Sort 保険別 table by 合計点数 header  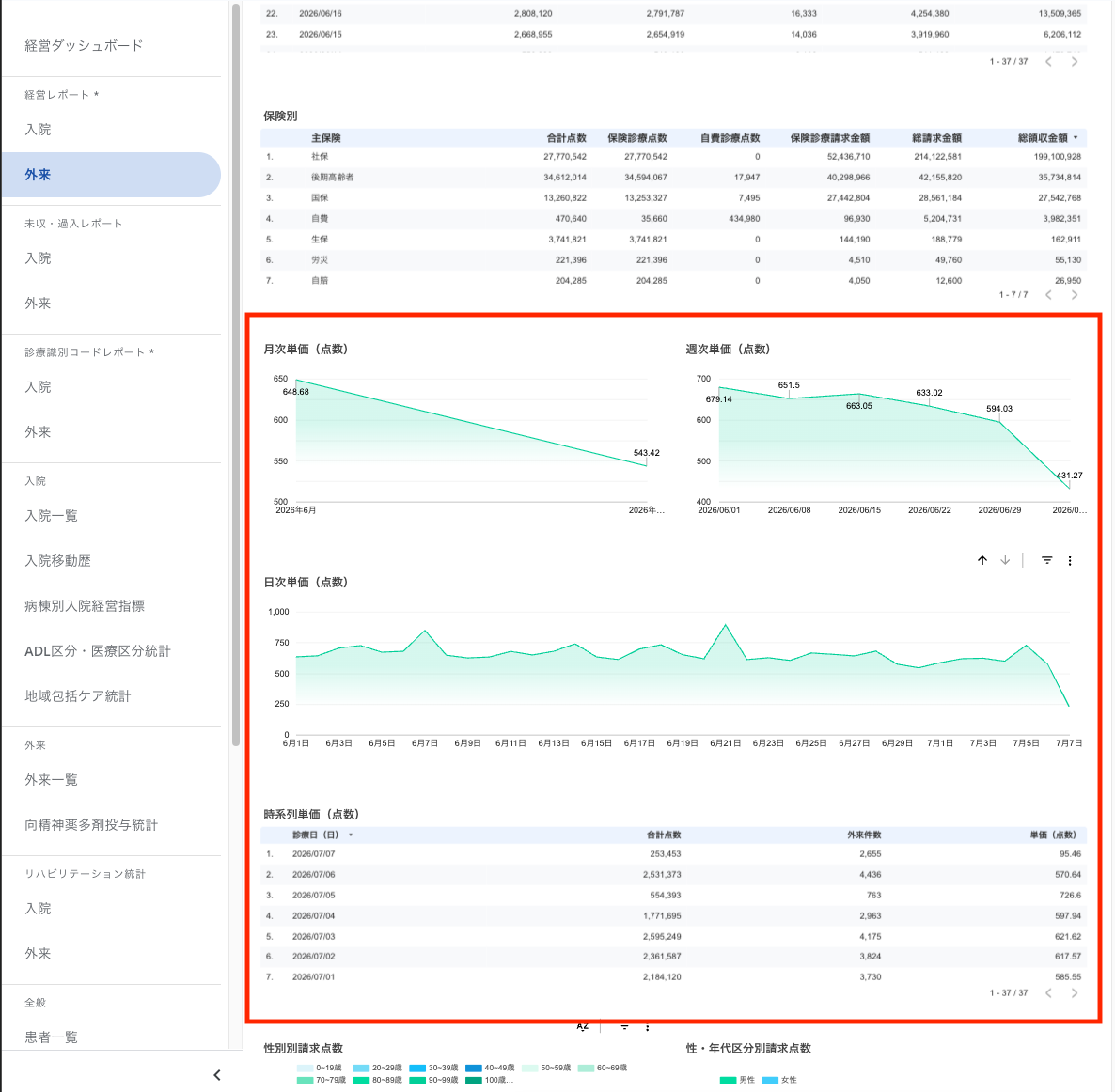(x=566, y=138)
